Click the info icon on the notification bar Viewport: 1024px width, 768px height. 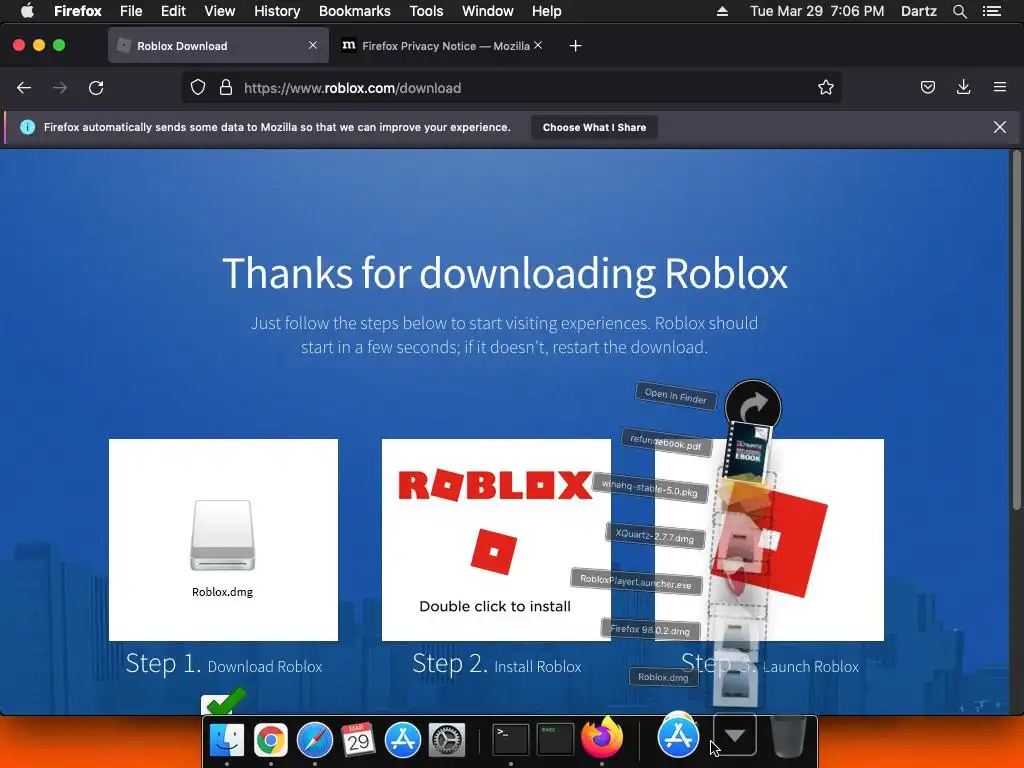(x=27, y=127)
